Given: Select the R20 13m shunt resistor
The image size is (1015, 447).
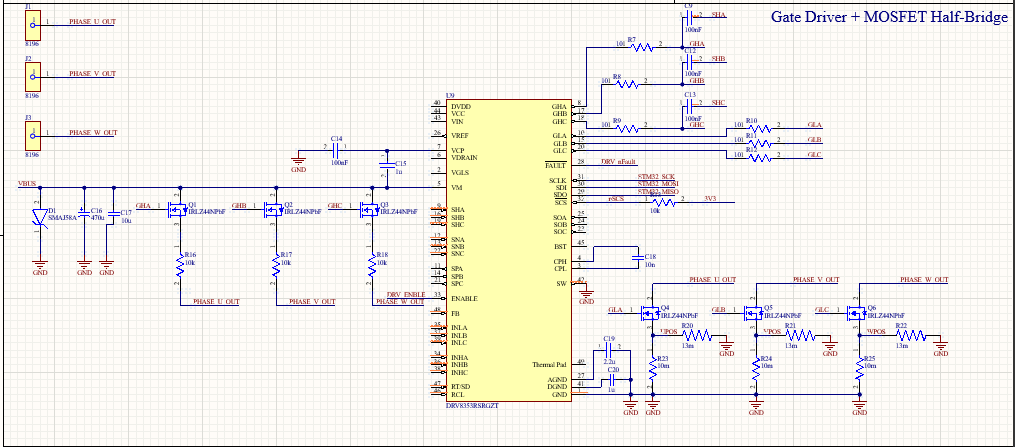Looking at the screenshot, I should [696, 335].
